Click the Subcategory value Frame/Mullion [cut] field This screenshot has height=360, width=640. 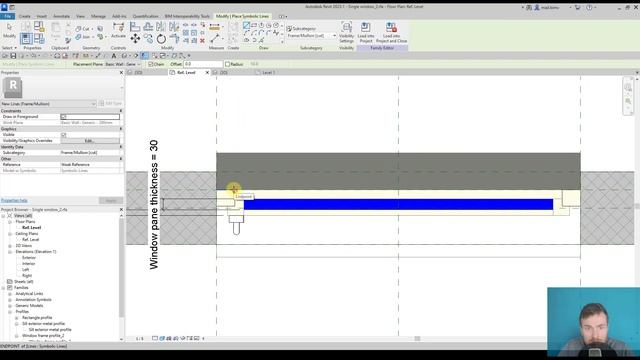[90, 153]
